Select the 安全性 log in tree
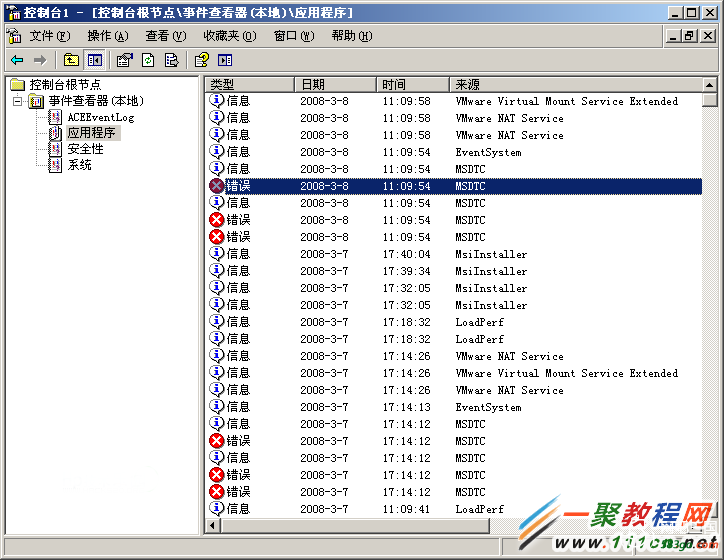724x560 pixels. pyautogui.click(x=85, y=149)
